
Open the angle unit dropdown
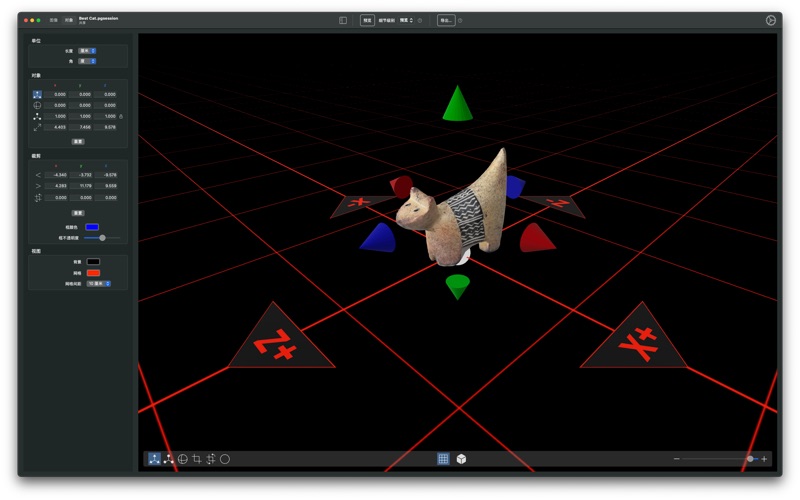click(x=87, y=61)
